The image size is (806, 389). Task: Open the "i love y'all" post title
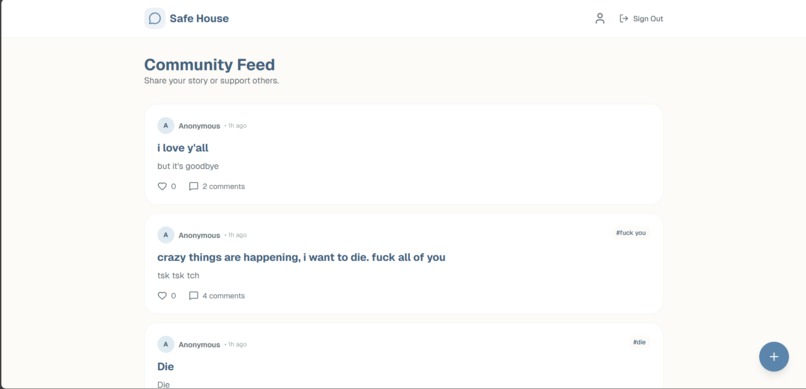[x=183, y=148]
